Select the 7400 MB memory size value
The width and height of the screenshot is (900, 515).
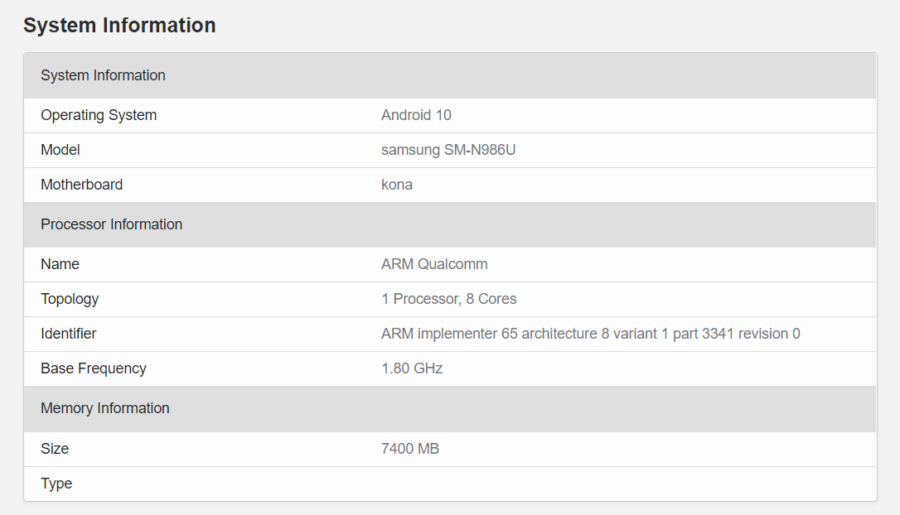tap(410, 449)
